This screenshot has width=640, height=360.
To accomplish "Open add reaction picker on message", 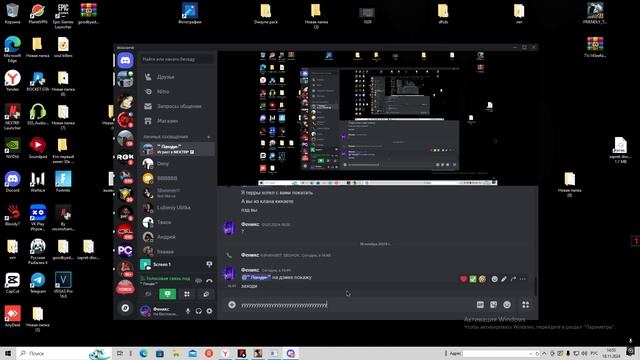I will click(x=494, y=279).
